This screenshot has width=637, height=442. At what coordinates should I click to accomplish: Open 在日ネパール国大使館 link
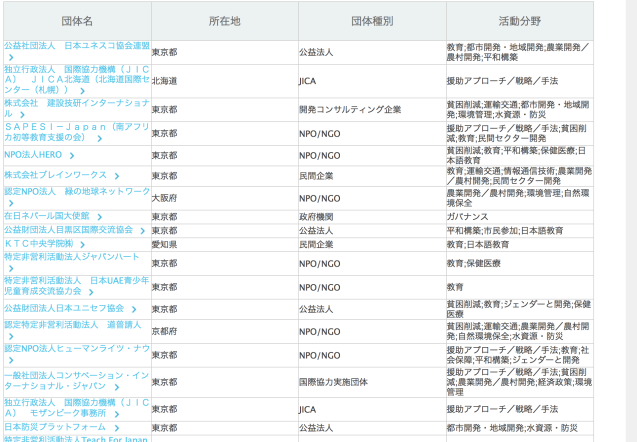point(46,216)
